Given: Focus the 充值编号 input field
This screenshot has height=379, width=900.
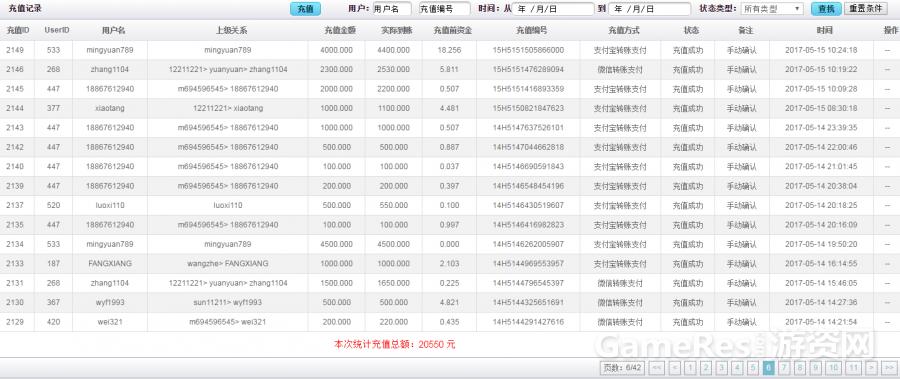Looking at the screenshot, I should [445, 9].
